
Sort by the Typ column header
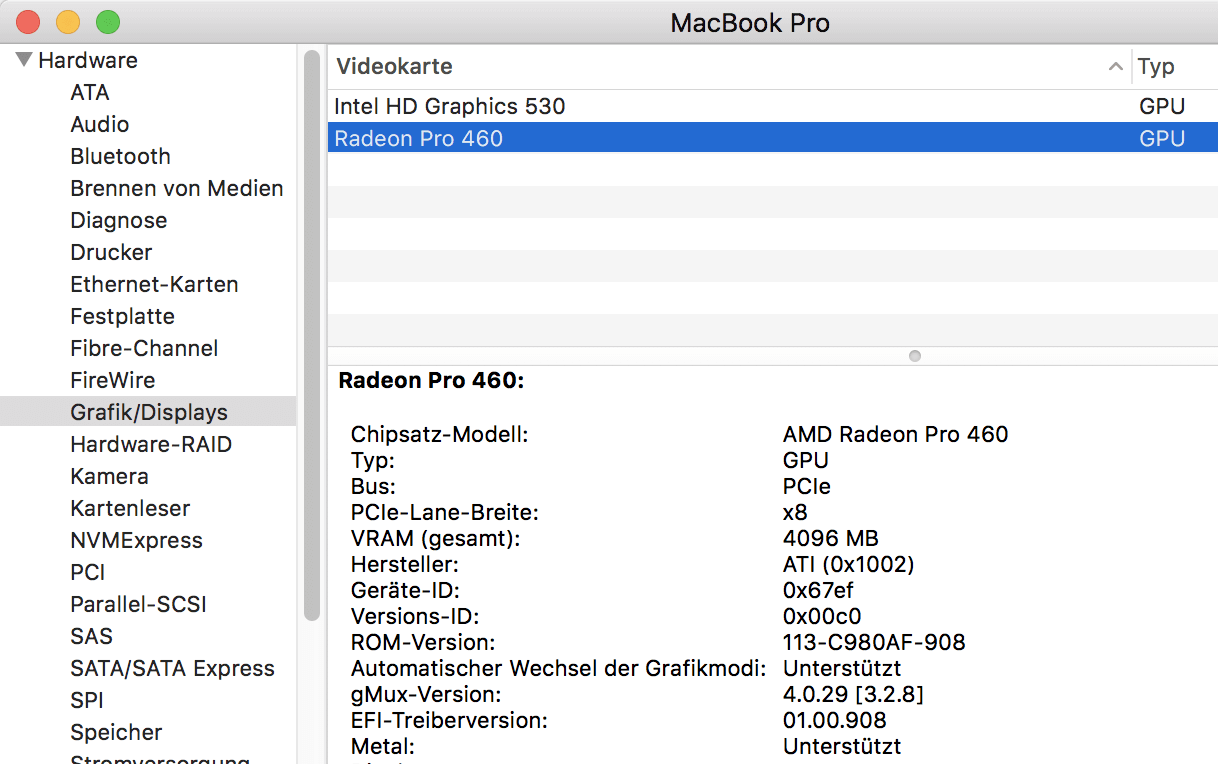click(1156, 67)
